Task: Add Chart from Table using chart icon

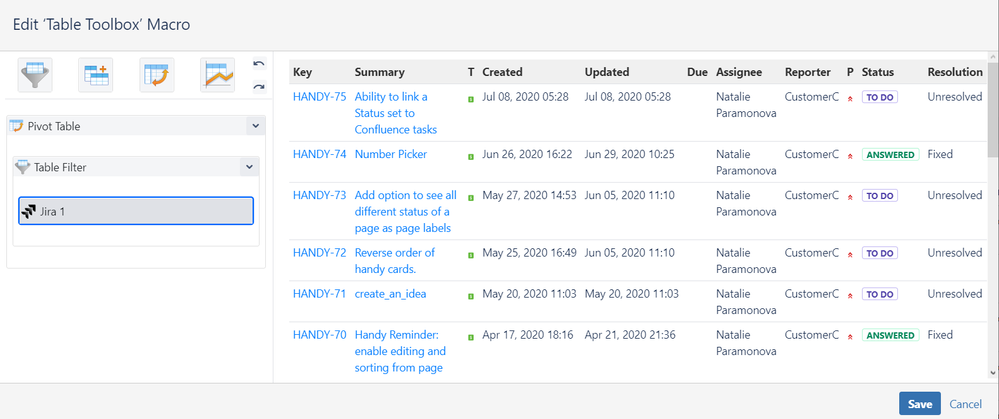Action: 217,75
